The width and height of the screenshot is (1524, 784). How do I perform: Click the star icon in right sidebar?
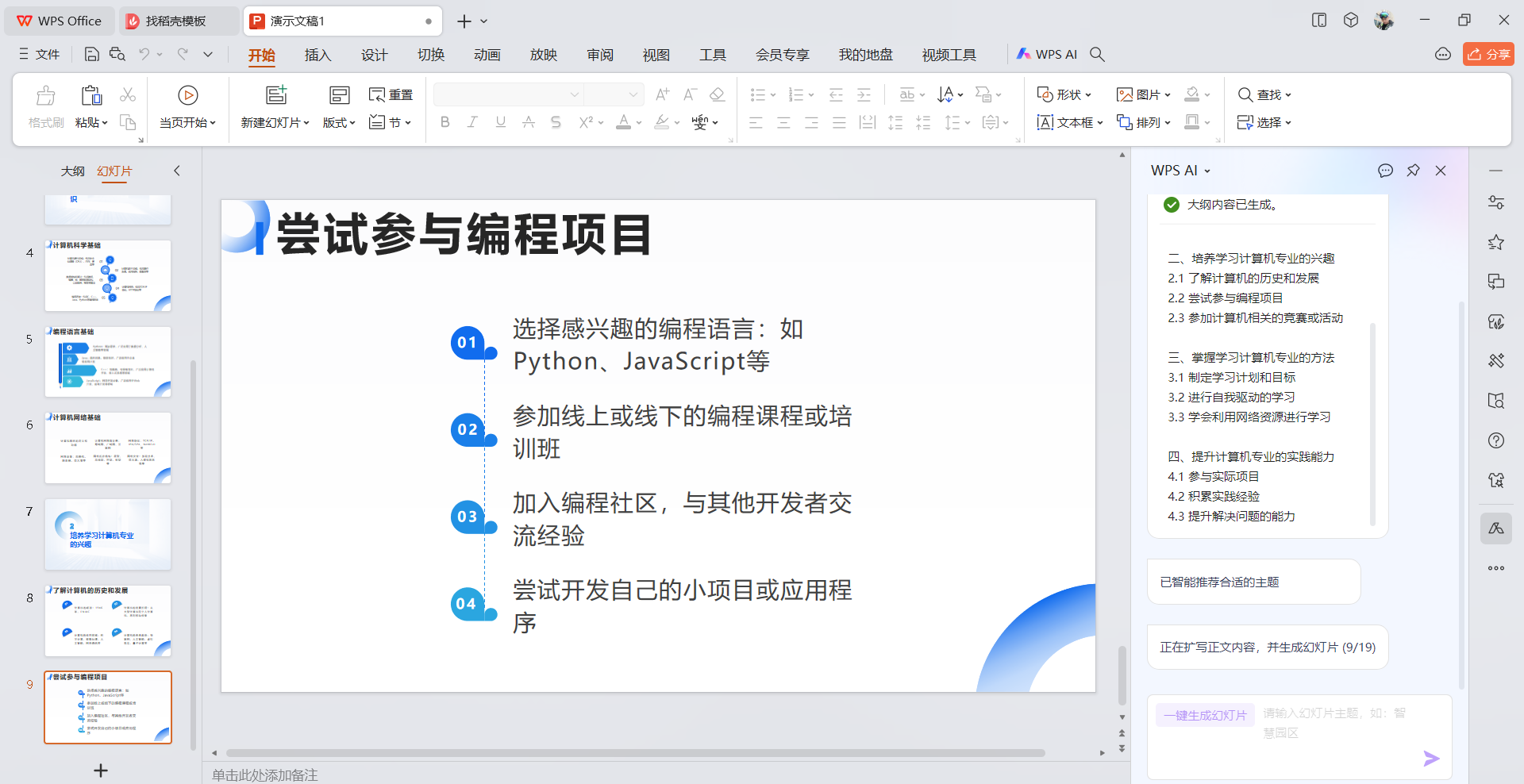pyautogui.click(x=1496, y=242)
